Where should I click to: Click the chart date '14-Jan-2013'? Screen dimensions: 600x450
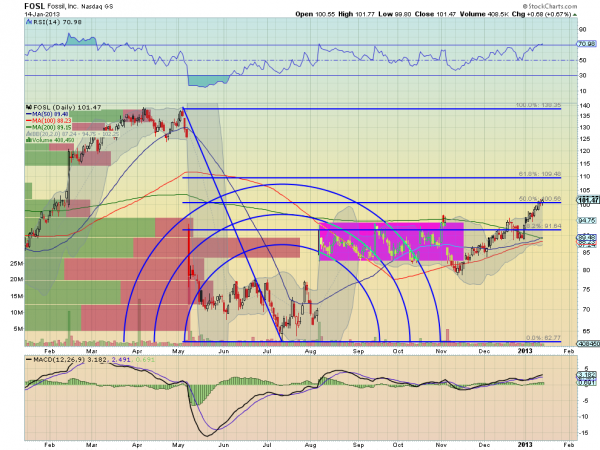(40, 14)
